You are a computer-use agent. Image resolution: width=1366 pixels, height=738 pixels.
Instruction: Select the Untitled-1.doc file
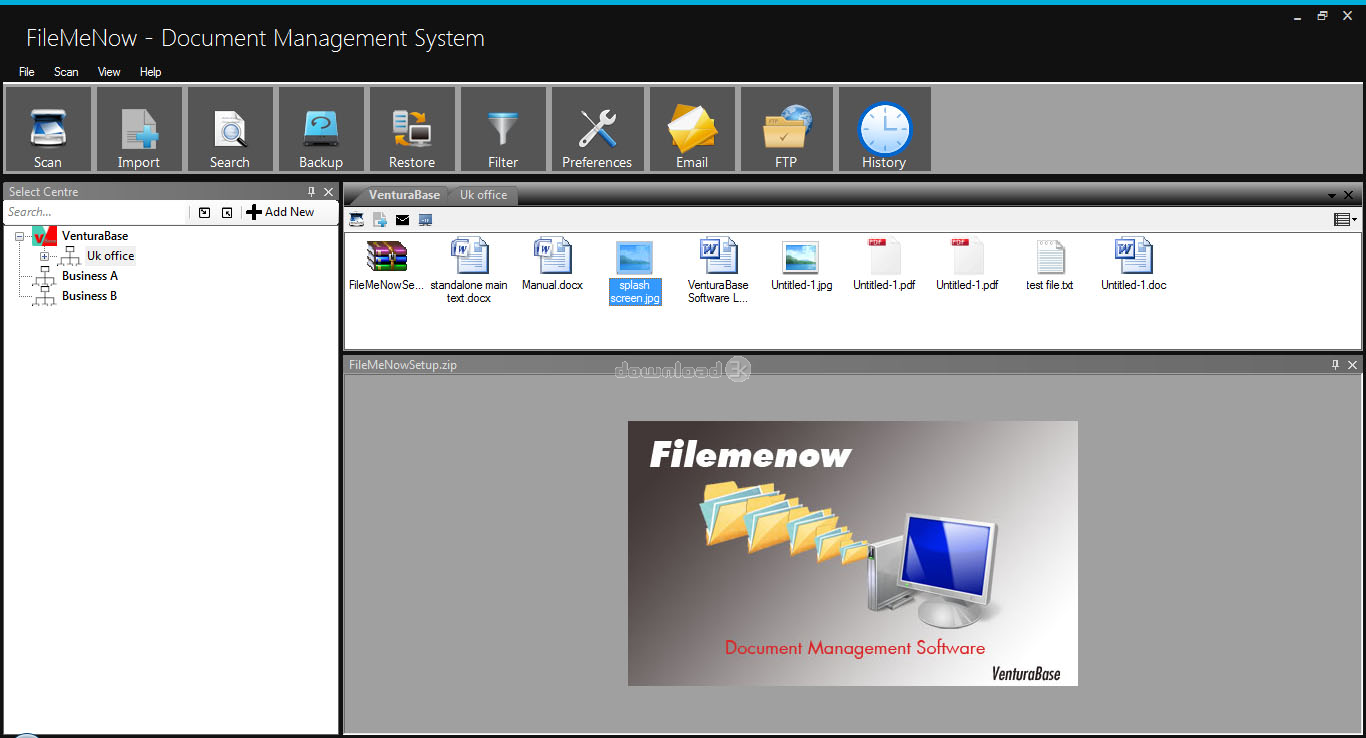1133,265
